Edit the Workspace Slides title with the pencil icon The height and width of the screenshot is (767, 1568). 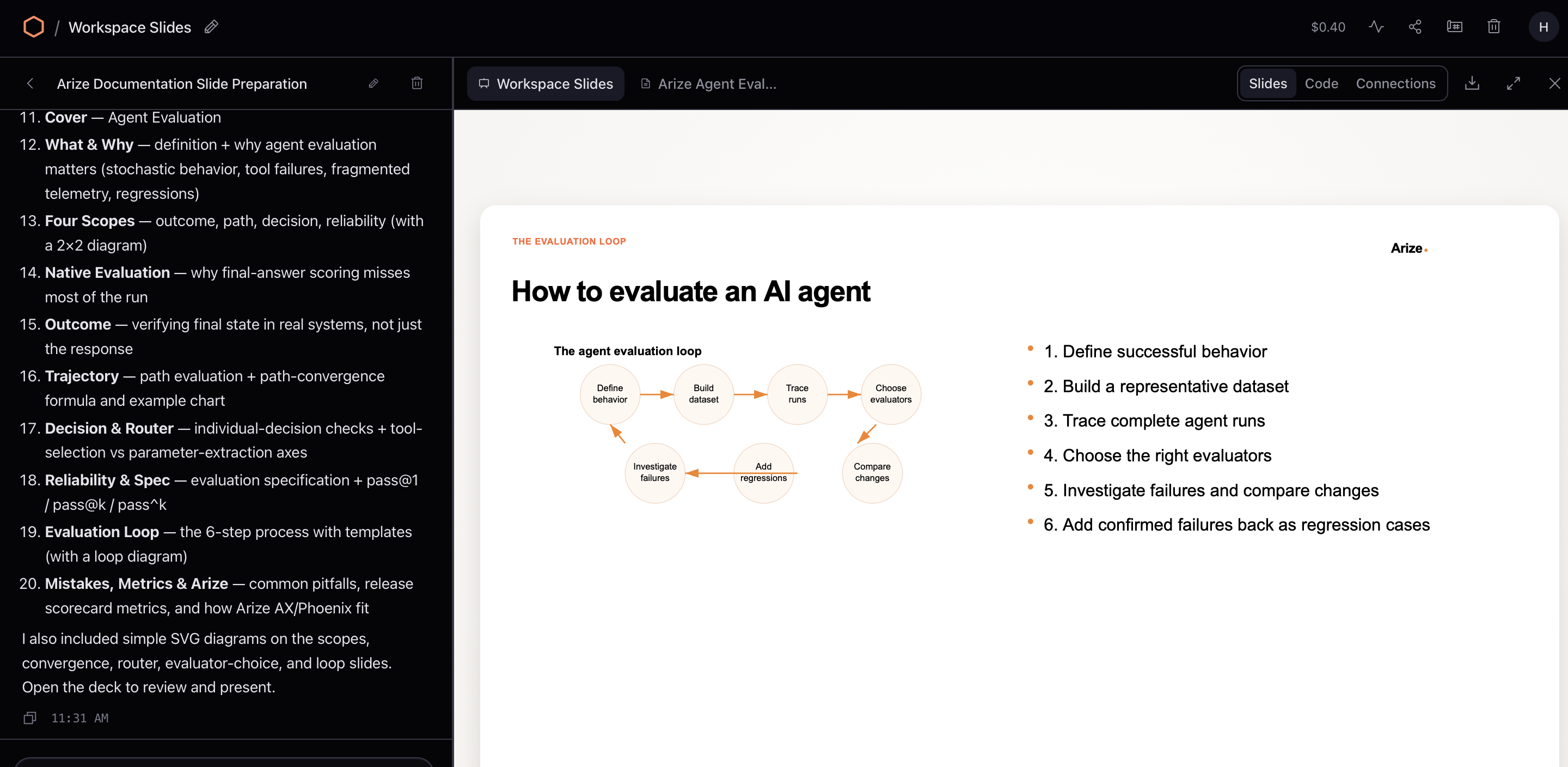[x=211, y=27]
